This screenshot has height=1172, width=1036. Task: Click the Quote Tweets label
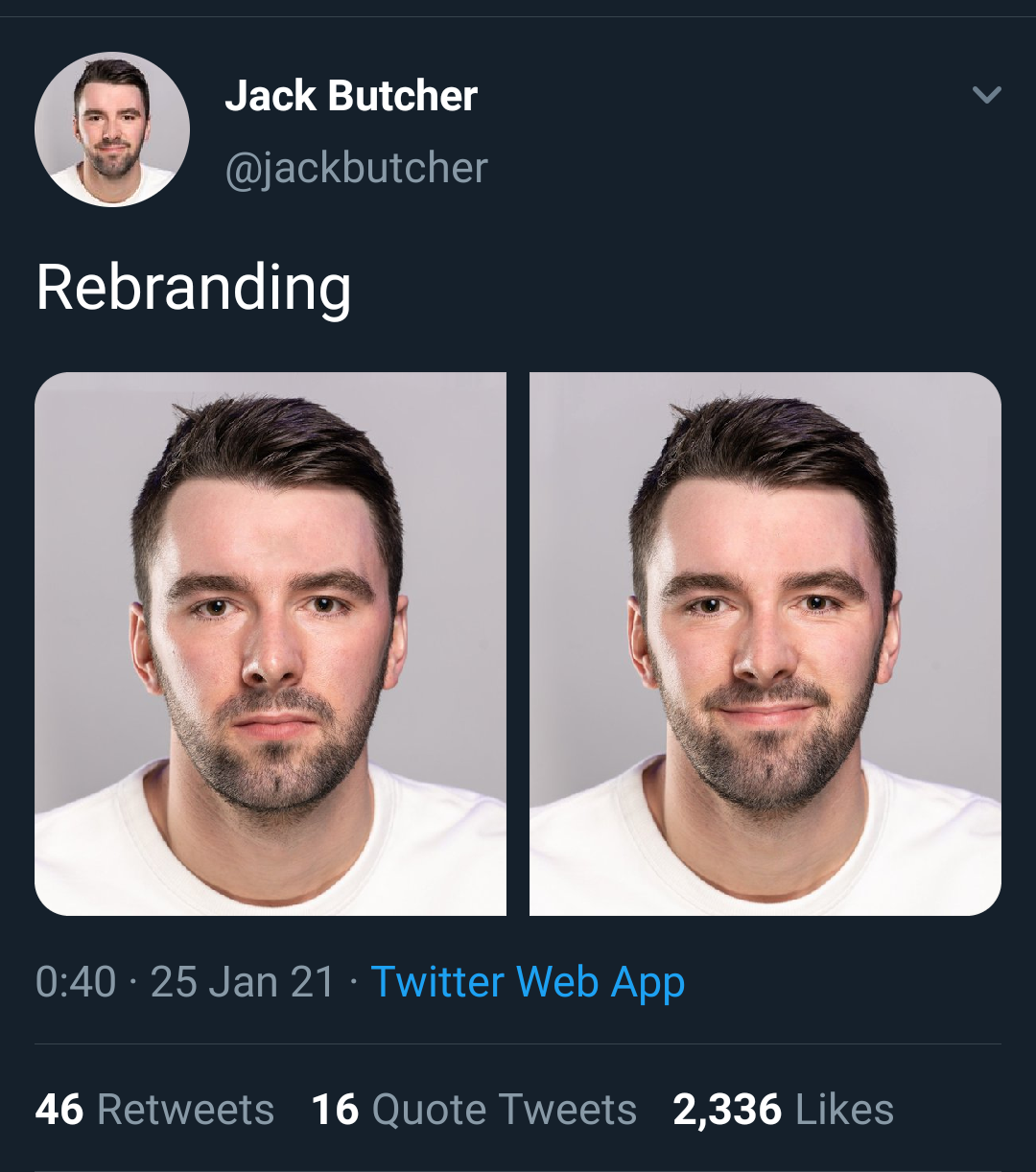pos(505,1111)
